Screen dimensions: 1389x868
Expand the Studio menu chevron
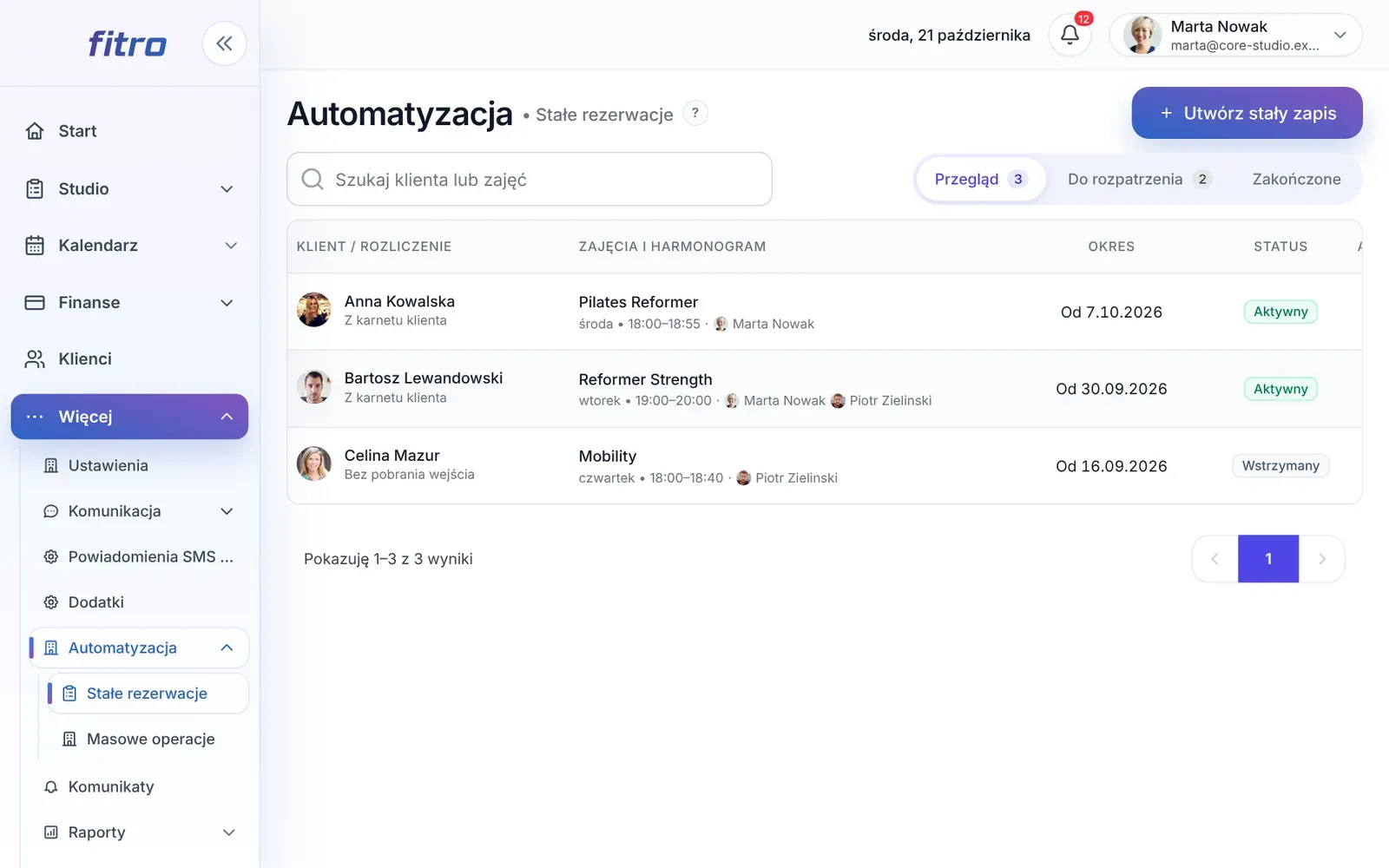pyautogui.click(x=227, y=189)
